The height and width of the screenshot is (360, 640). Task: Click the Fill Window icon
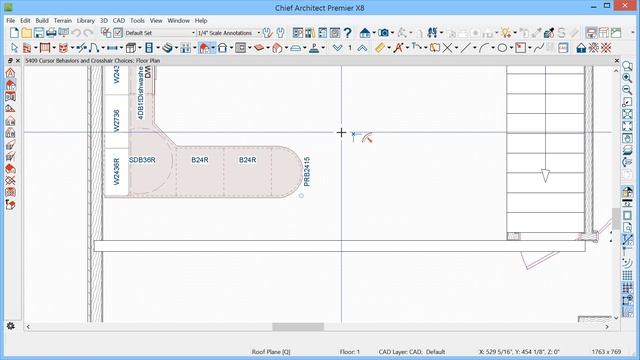coord(627,126)
